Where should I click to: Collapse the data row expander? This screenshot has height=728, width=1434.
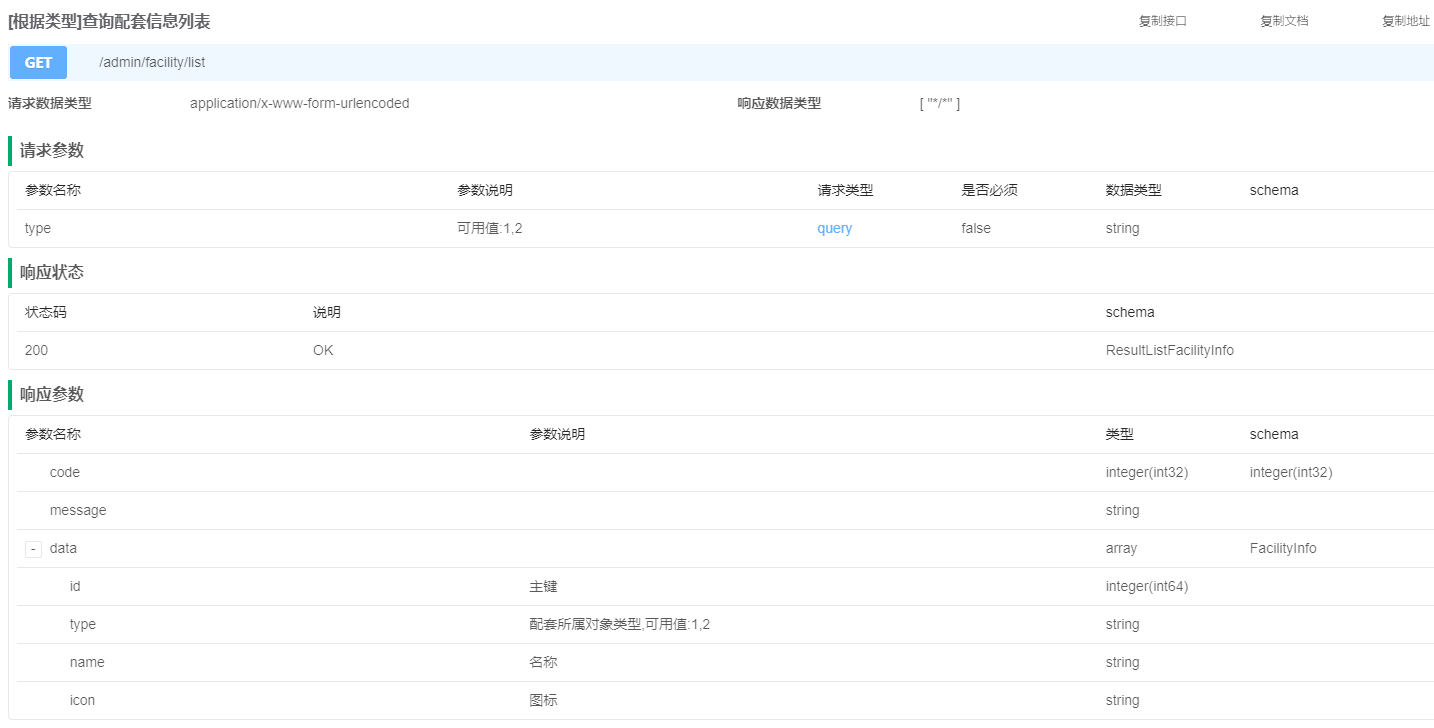coord(34,549)
